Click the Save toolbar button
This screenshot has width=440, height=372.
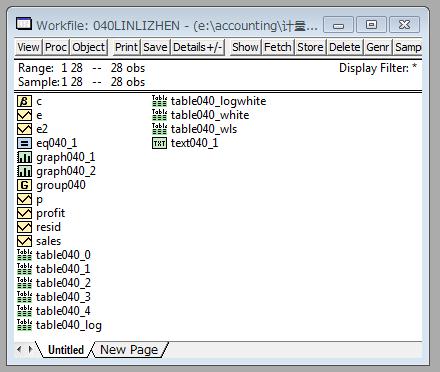click(155, 47)
